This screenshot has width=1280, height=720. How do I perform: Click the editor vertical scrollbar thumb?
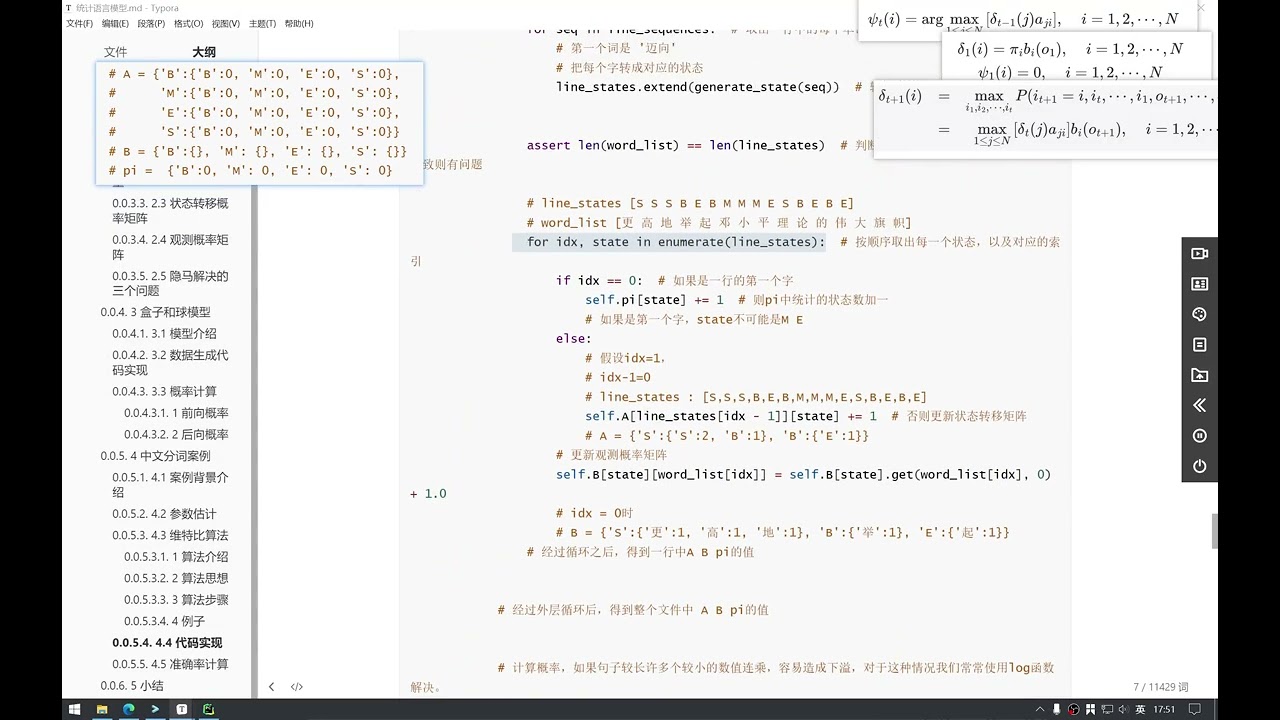1215,532
